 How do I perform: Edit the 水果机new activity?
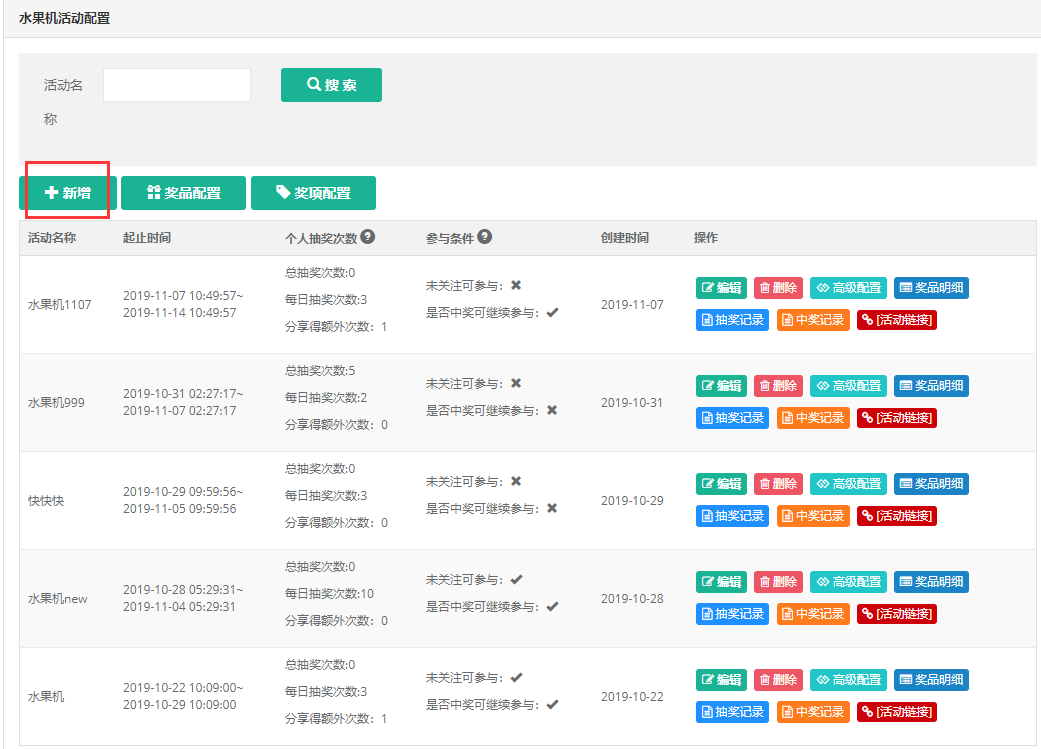722,582
